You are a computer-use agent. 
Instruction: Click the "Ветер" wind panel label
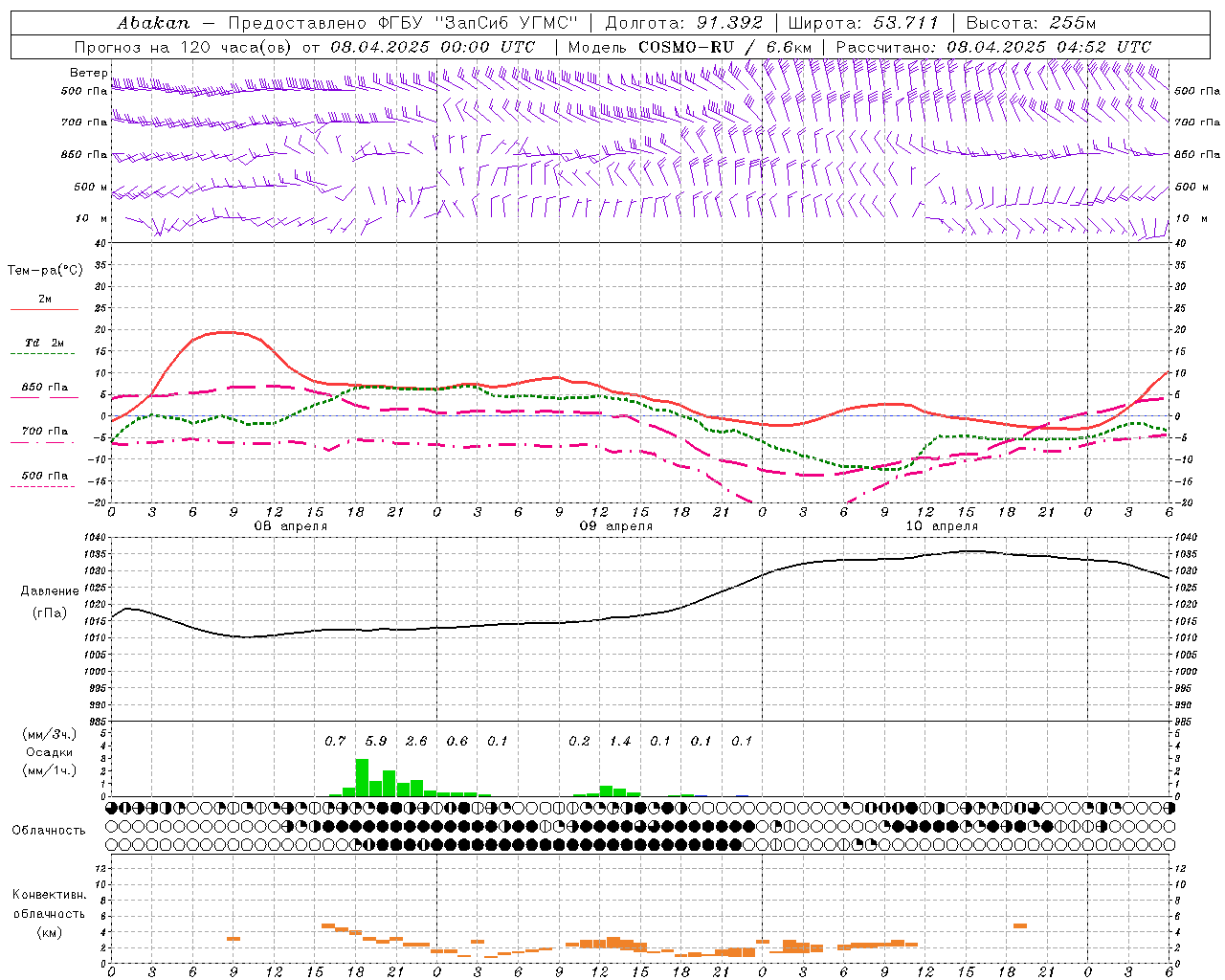[89, 73]
